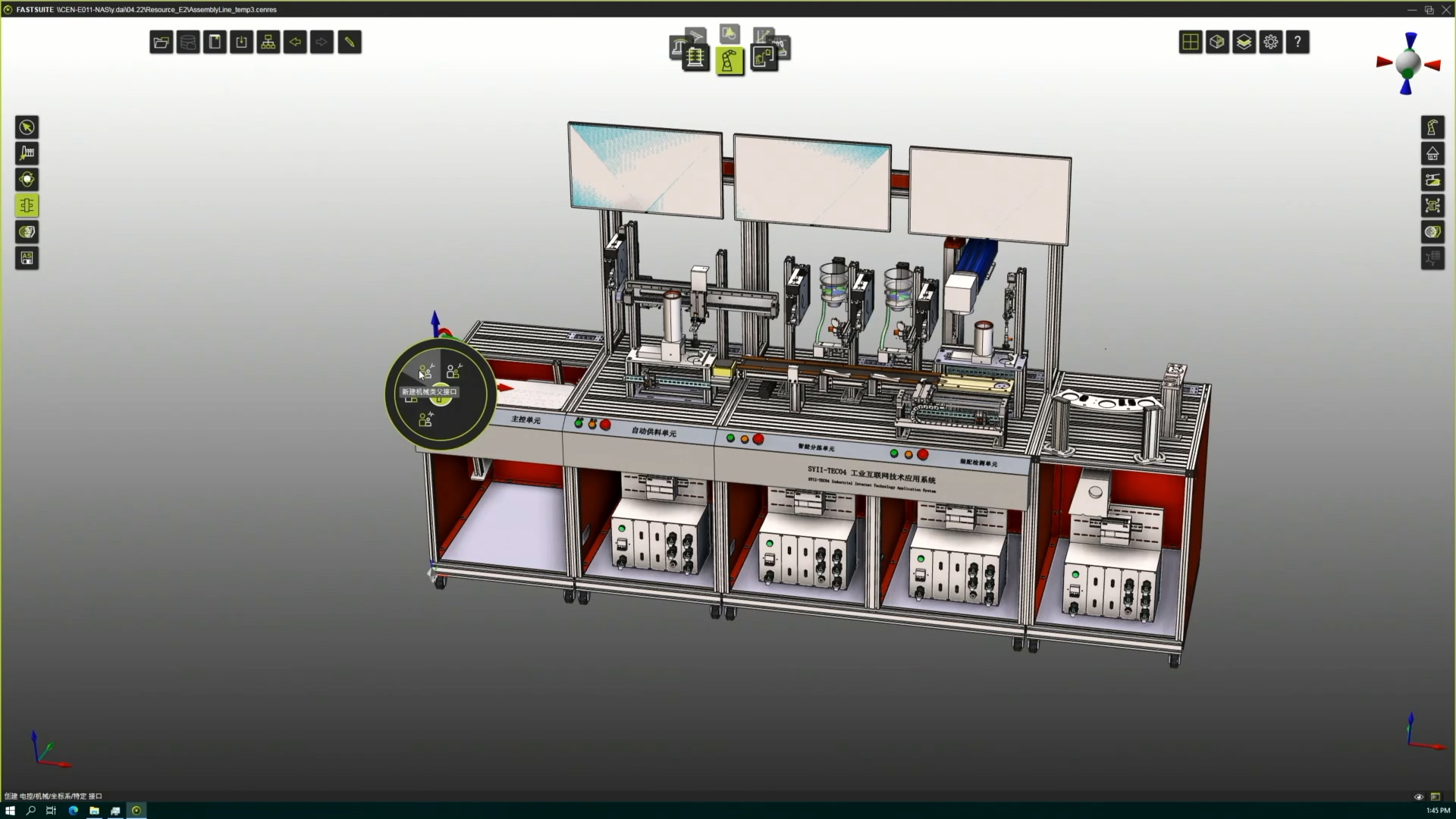
Task: Click the question mark help icon
Action: (1298, 42)
